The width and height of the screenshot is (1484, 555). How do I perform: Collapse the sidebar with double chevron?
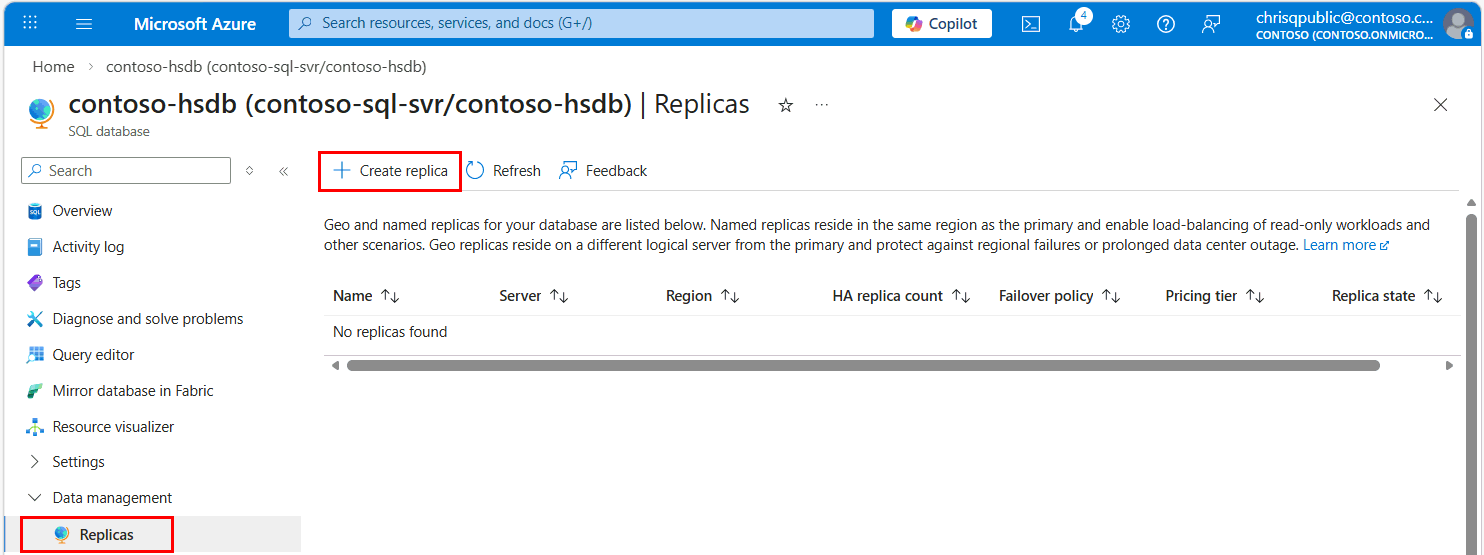pos(283,171)
